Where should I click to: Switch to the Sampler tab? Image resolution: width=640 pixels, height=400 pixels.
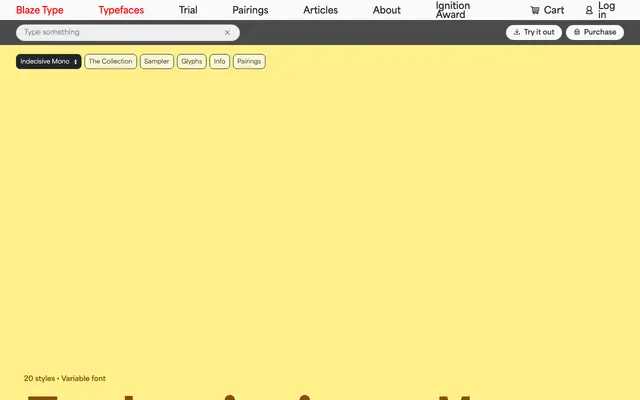point(157,62)
